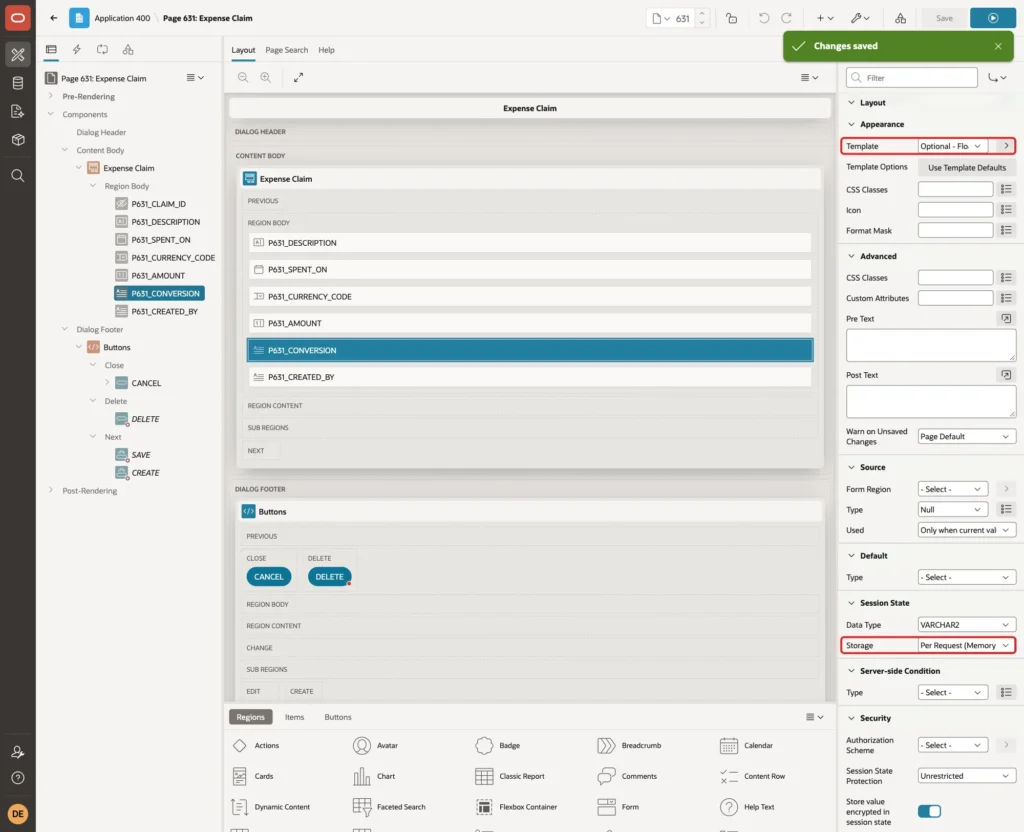This screenshot has height=832, width=1024.
Task: Open the Source Type dropdown
Action: coord(952,509)
